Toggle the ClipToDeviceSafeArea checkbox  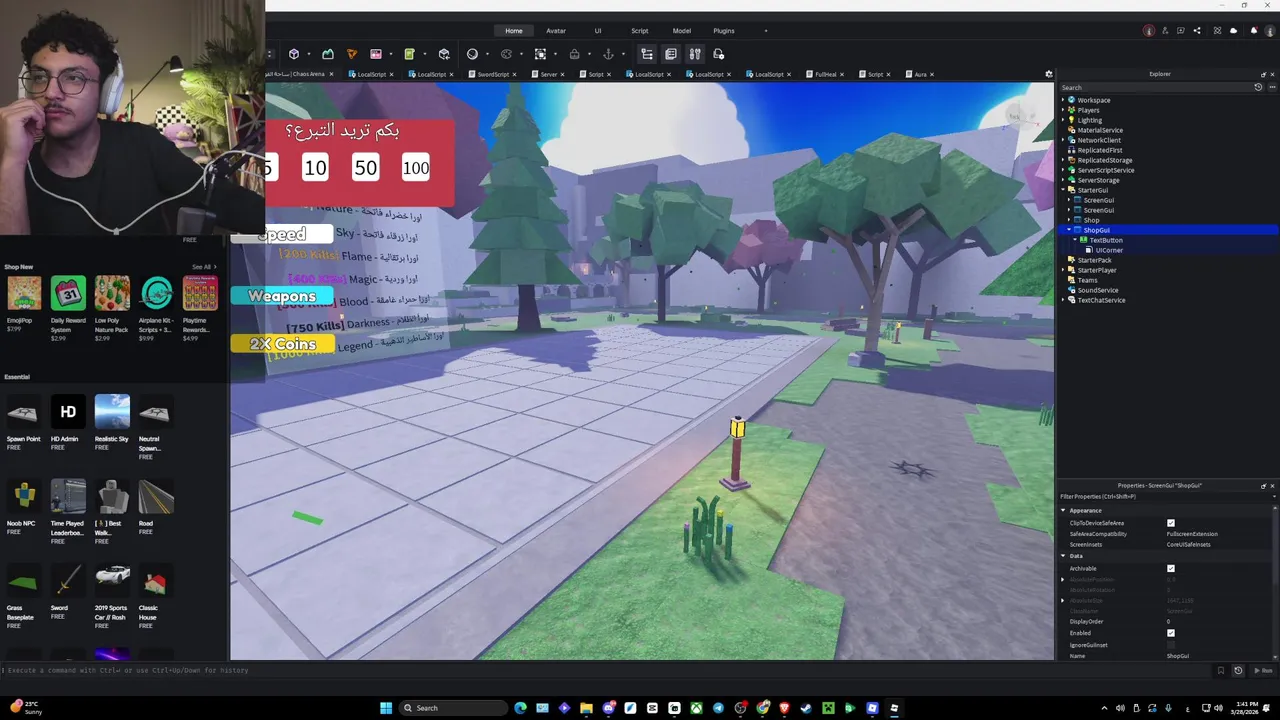point(1171,523)
